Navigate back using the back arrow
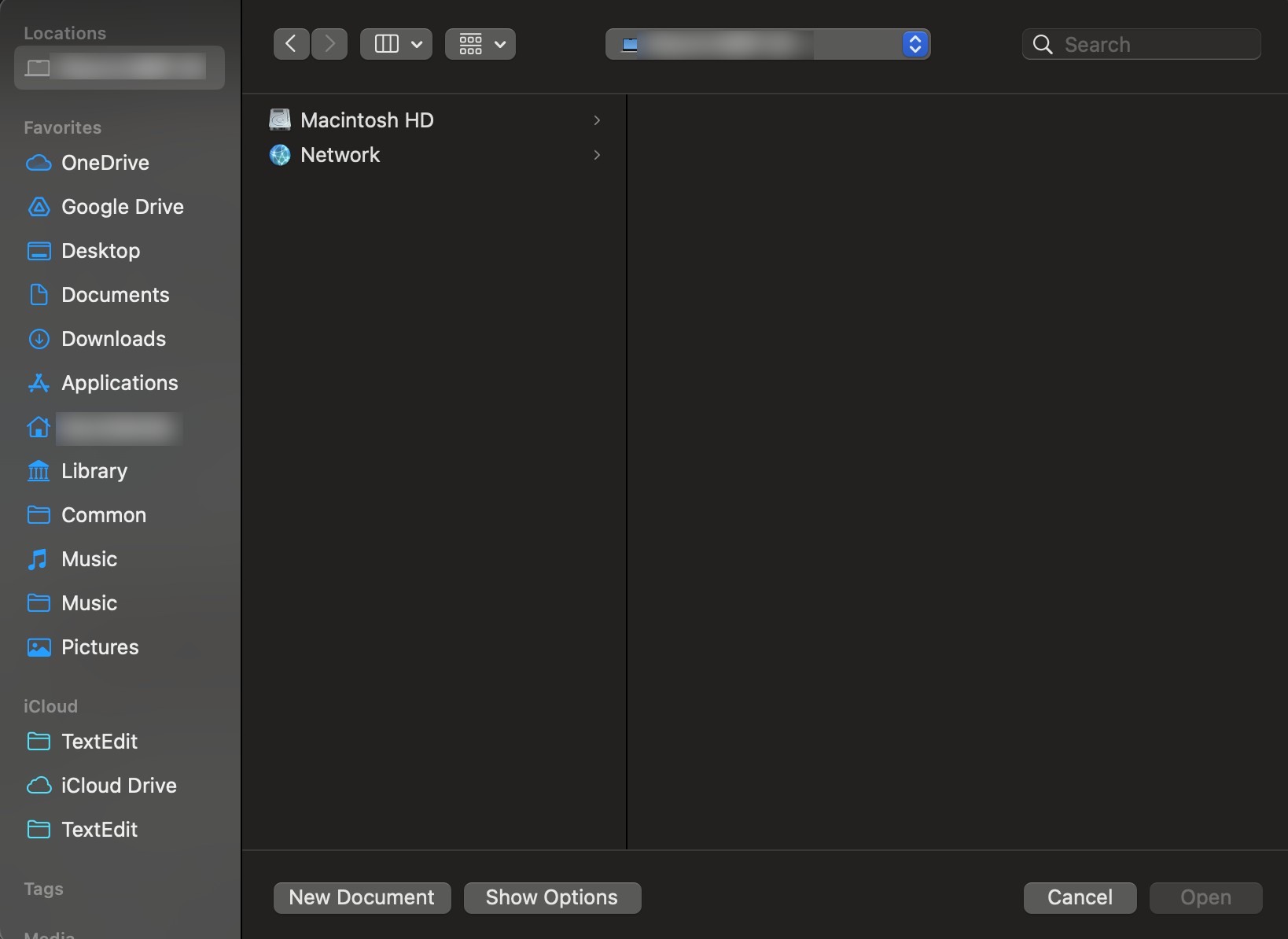The width and height of the screenshot is (1288, 939). (x=291, y=44)
